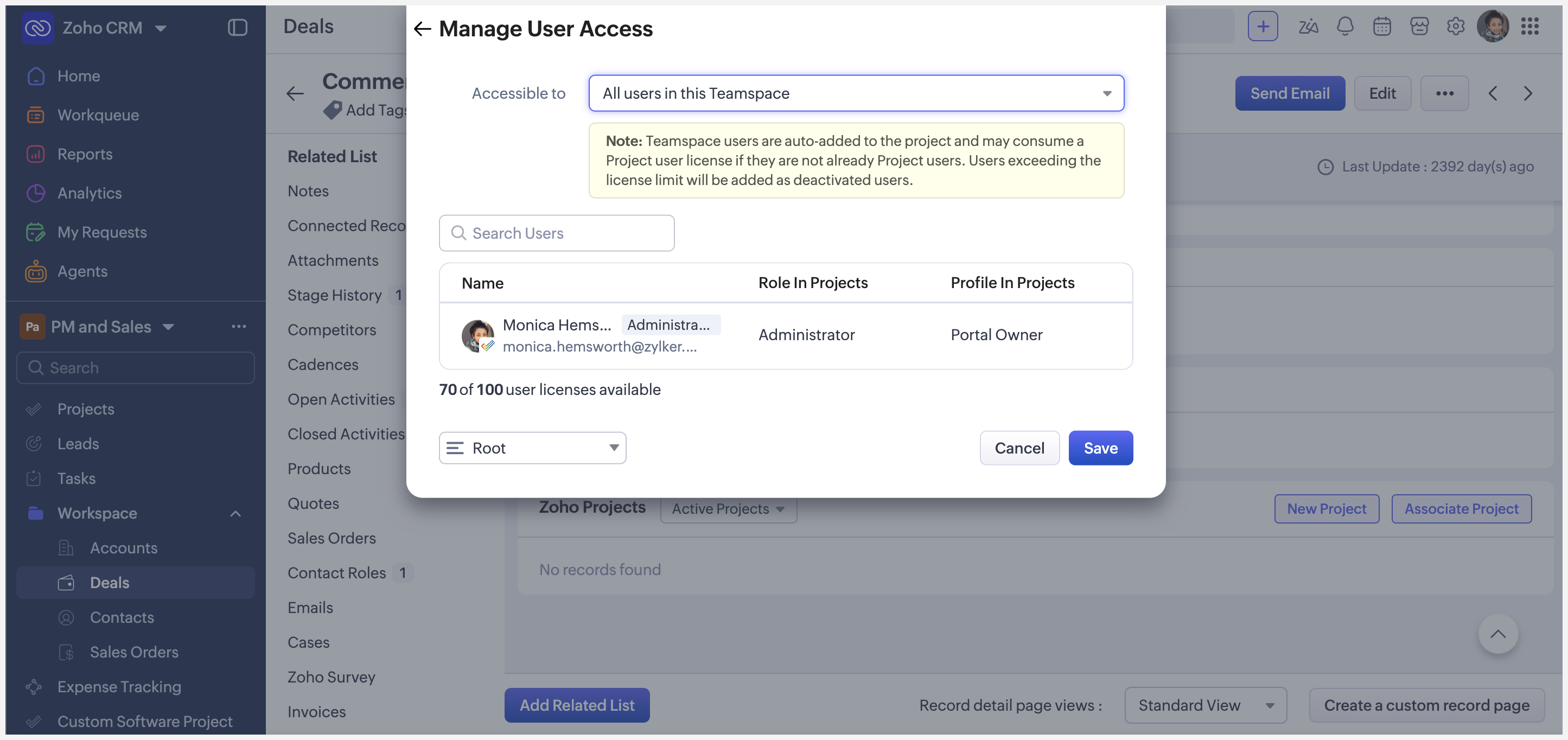The width and height of the screenshot is (1568, 740).
Task: Click the Associate Project button
Action: pos(1462,508)
